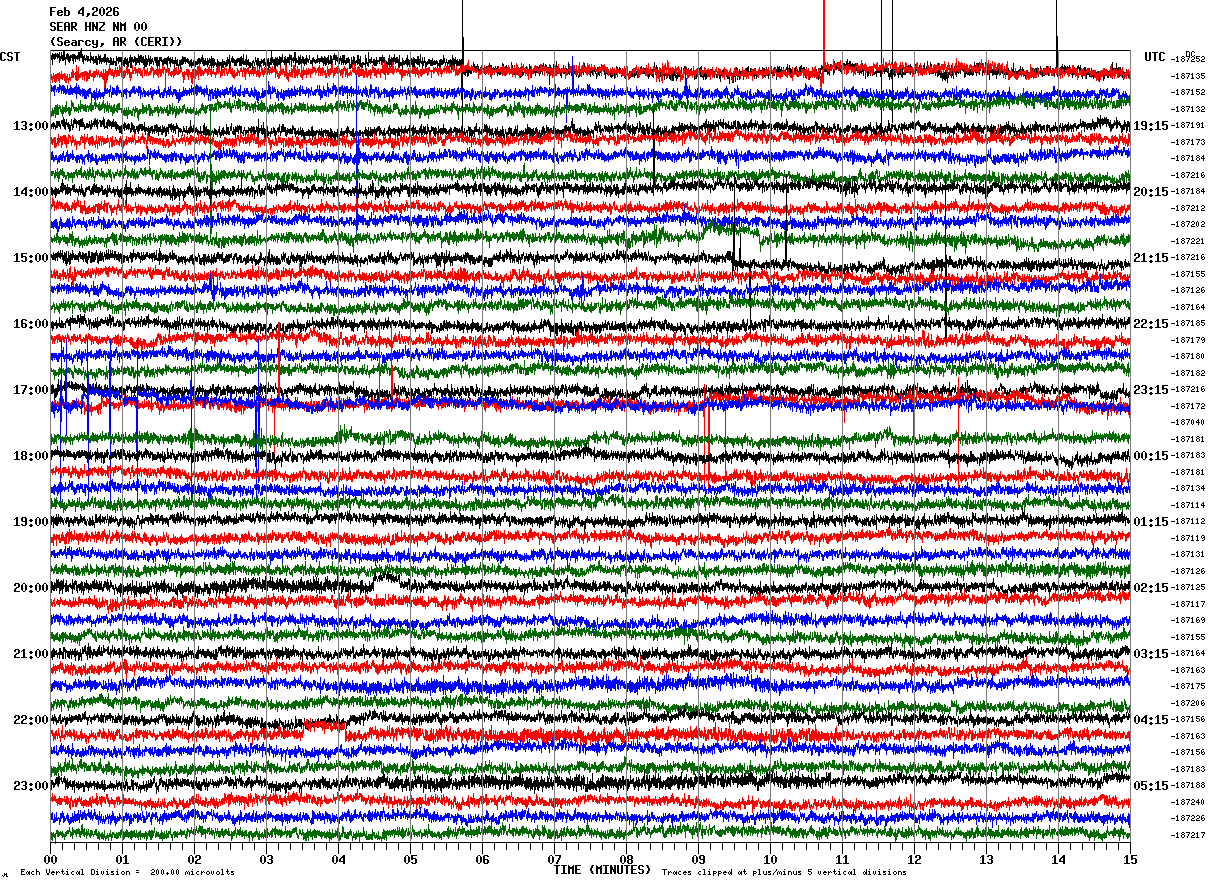The height and width of the screenshot is (886, 1210).
Task: Click the UTC timezone heading
Action: 1155,57
